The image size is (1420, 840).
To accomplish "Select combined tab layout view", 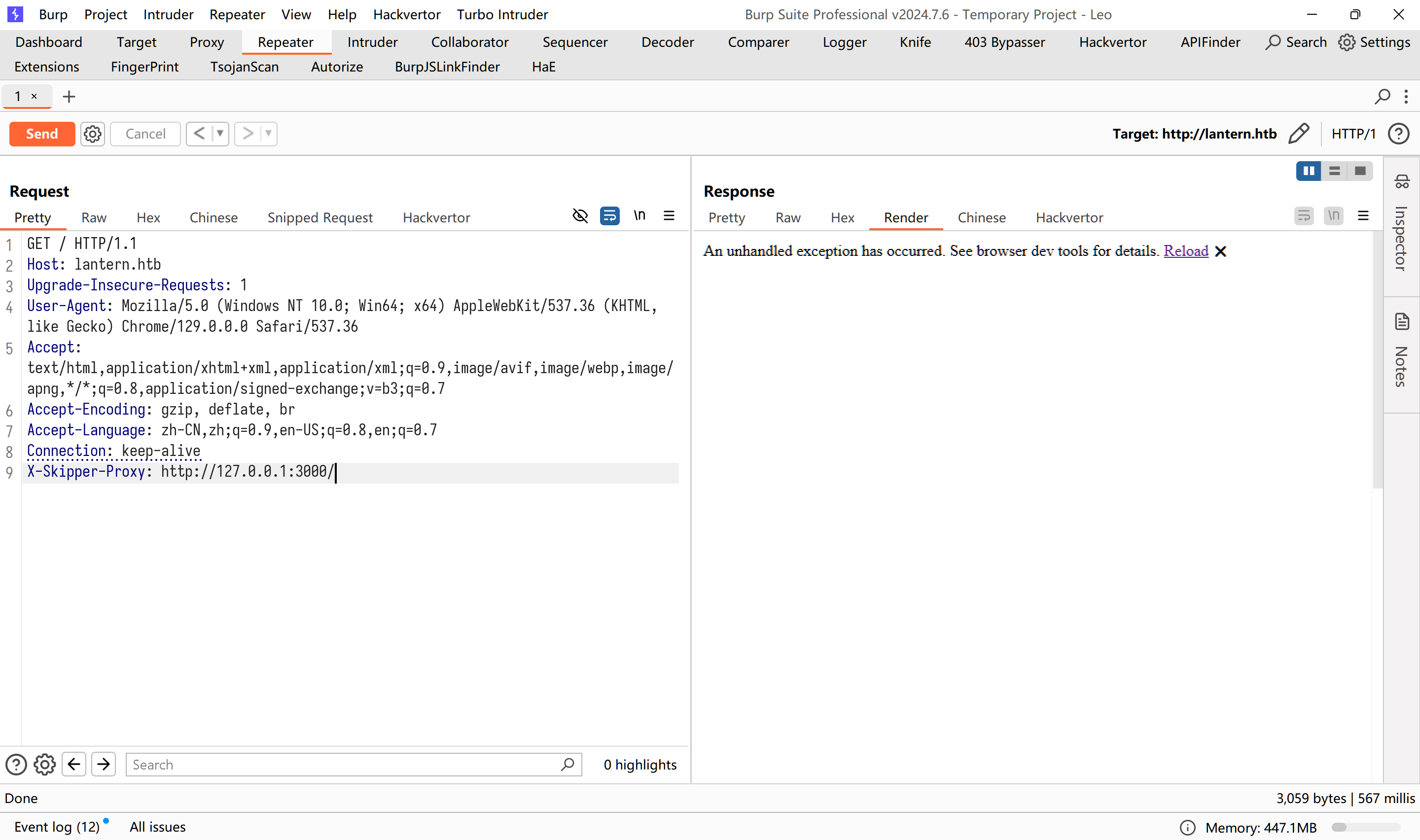I will pyautogui.click(x=1360, y=171).
